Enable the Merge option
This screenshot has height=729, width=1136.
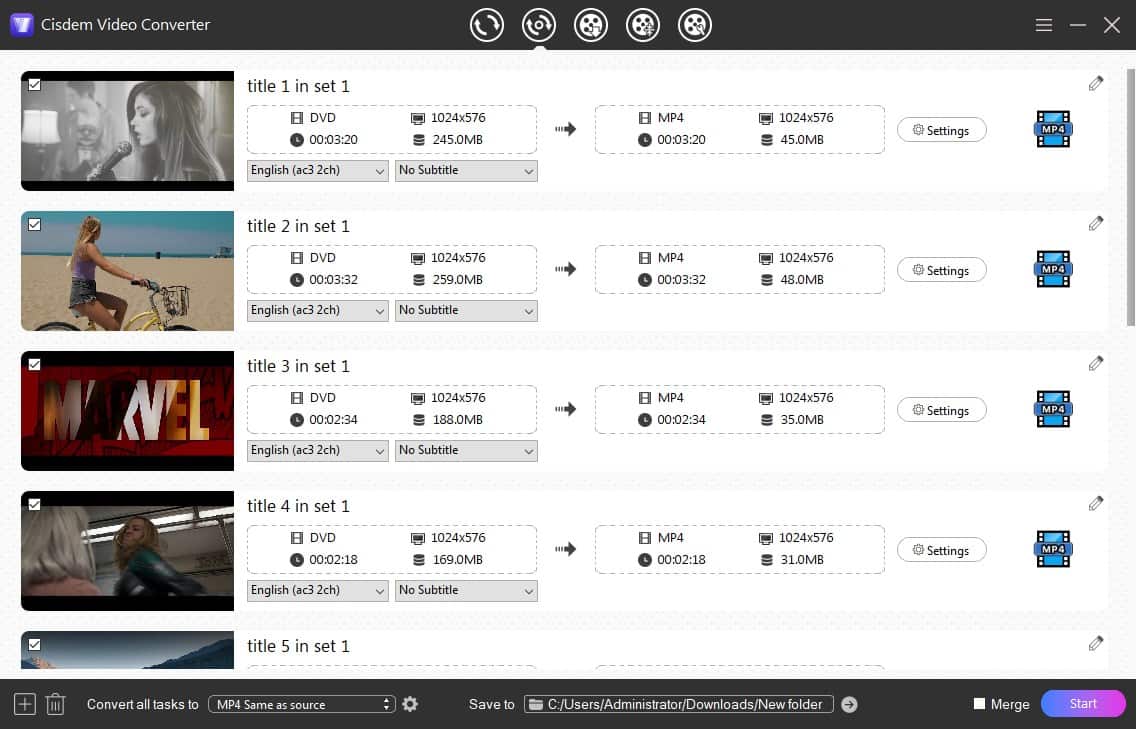click(977, 704)
